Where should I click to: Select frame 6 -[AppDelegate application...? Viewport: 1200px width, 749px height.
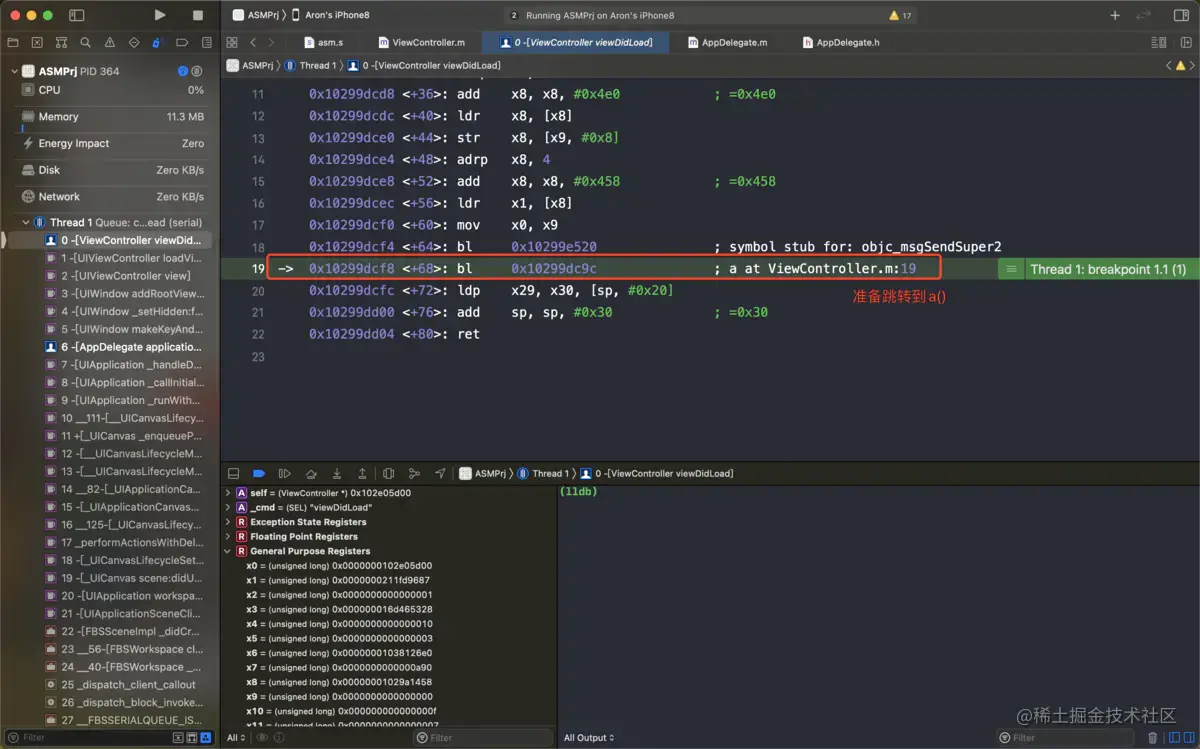(124, 347)
